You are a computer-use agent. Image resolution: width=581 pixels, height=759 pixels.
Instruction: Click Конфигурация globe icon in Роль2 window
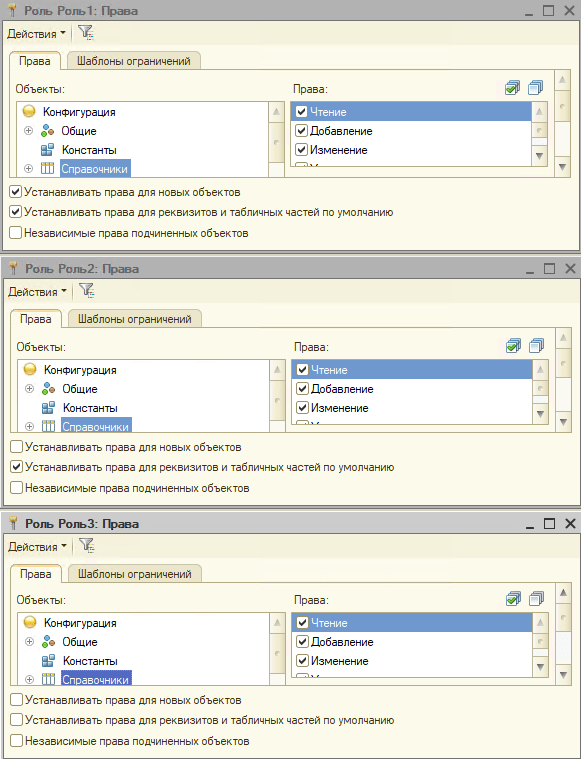pyautogui.click(x=30, y=369)
